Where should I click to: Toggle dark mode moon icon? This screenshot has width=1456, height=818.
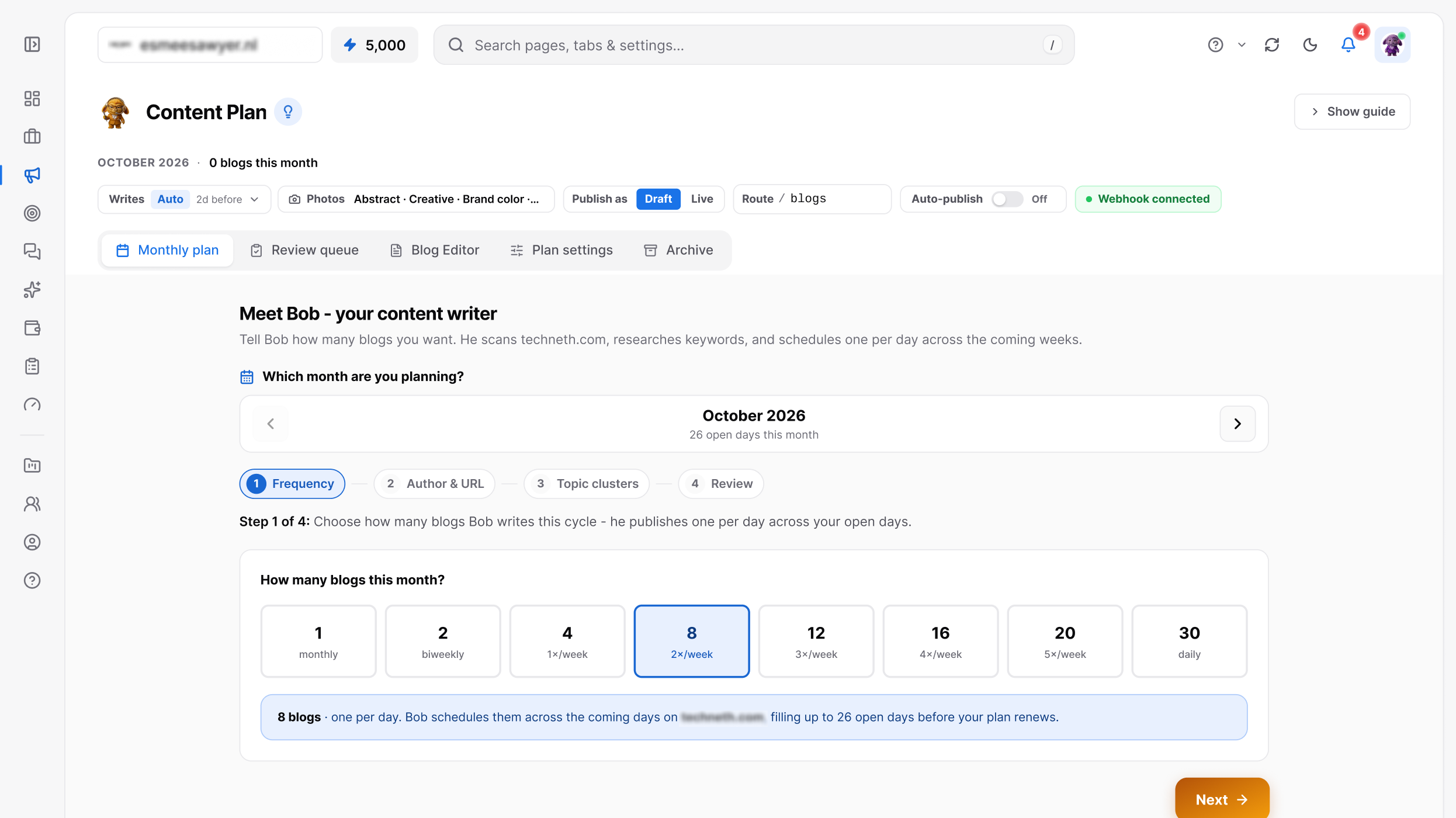[x=1310, y=45]
